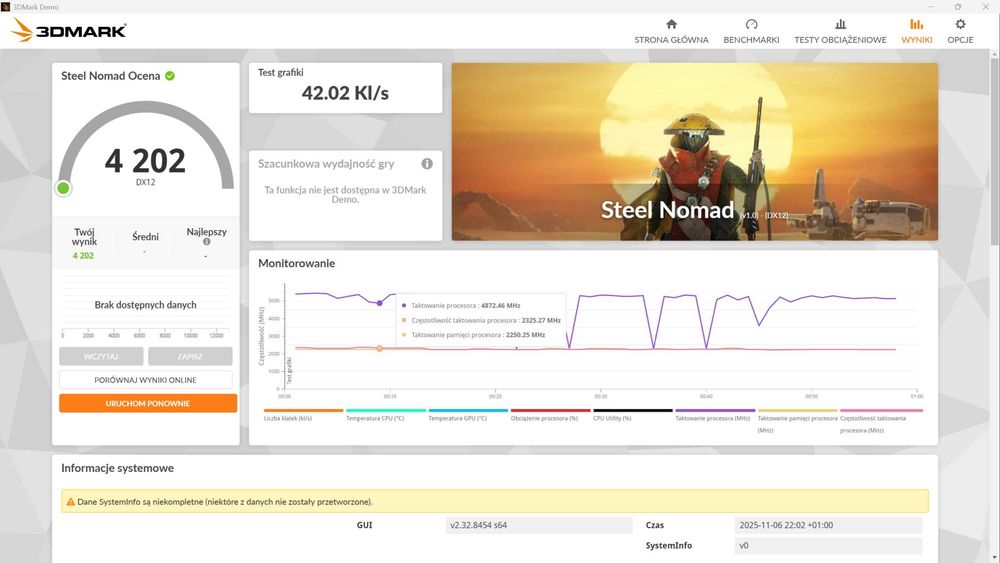Screen dimensions: 1000x563
Task: Click the Brak dostępnych danych text
Action: coord(145,305)
